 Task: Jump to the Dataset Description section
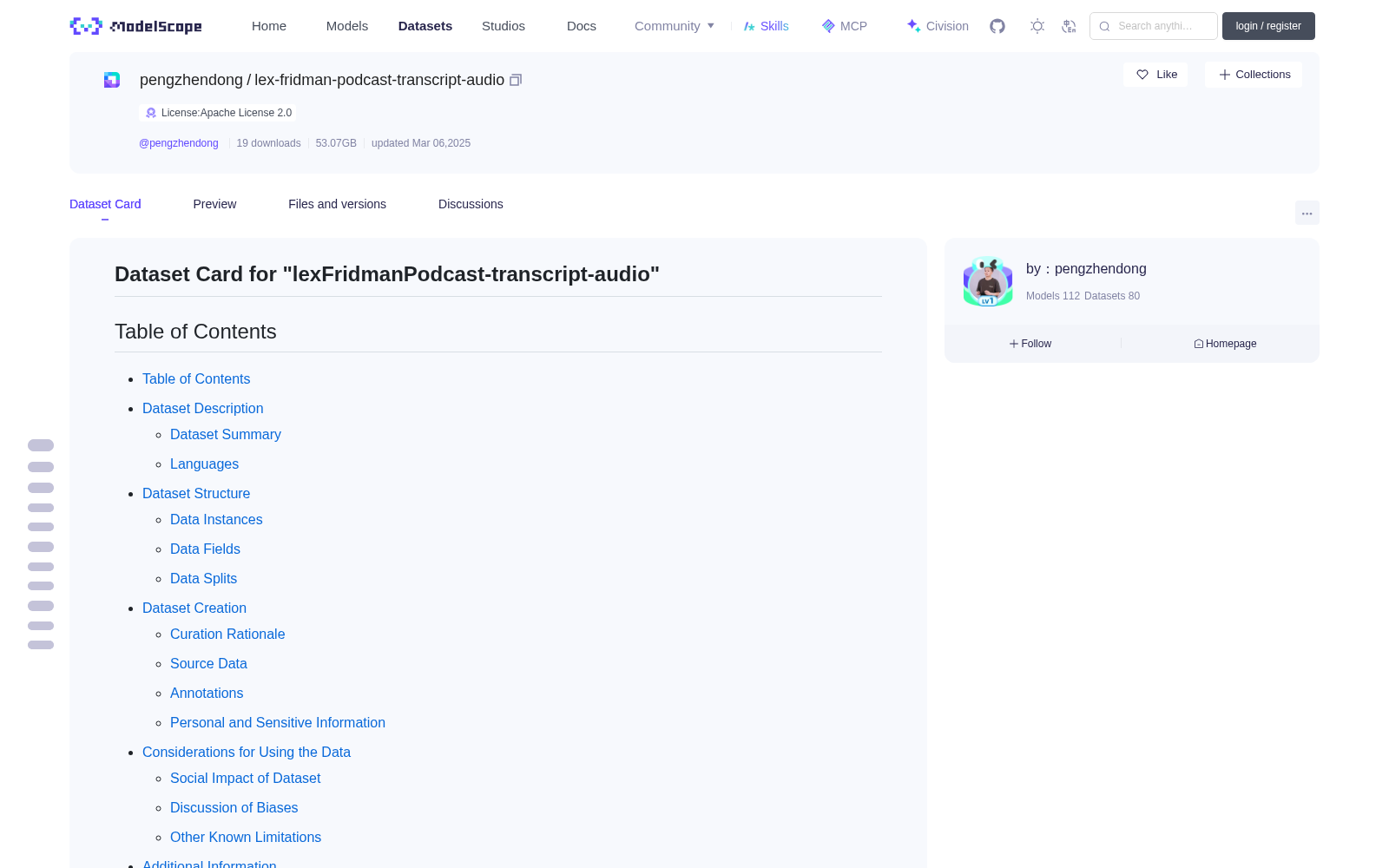pyautogui.click(x=203, y=408)
